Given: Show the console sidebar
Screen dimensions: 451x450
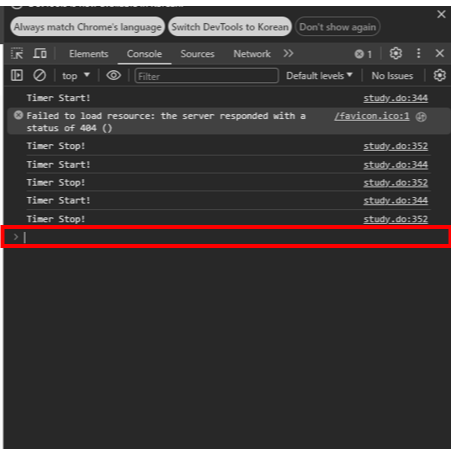Looking at the screenshot, I should 17,75.
